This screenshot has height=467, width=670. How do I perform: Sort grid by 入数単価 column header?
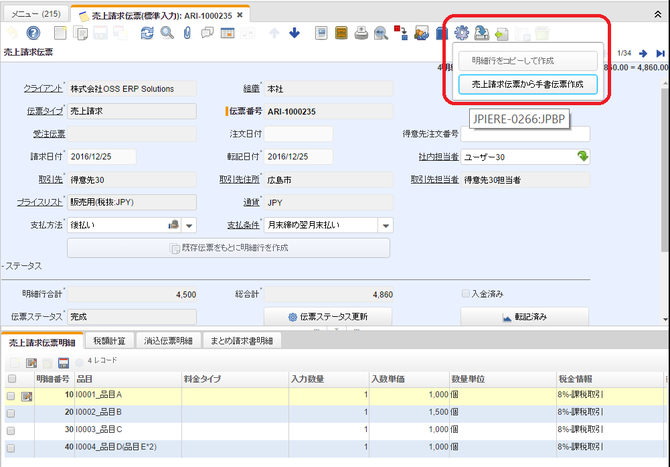(x=409, y=379)
